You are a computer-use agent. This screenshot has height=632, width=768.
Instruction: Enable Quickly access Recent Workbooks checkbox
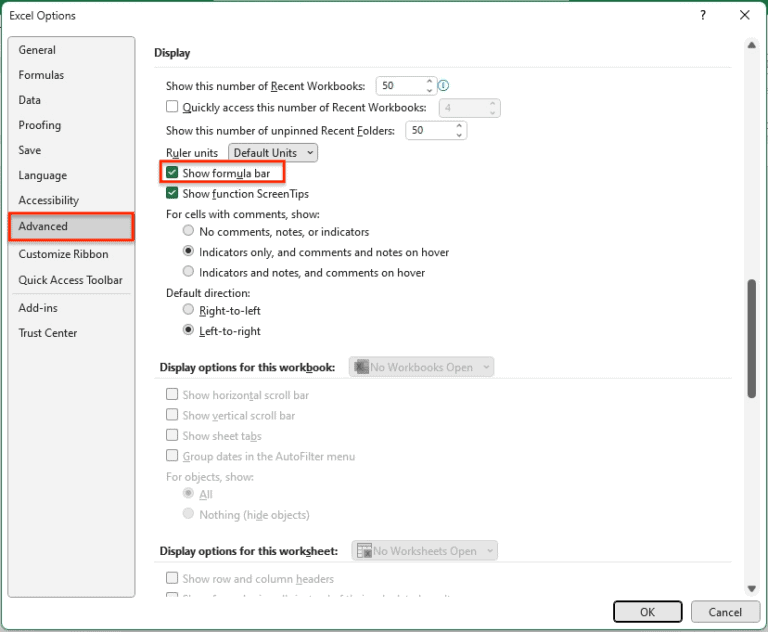(172, 106)
